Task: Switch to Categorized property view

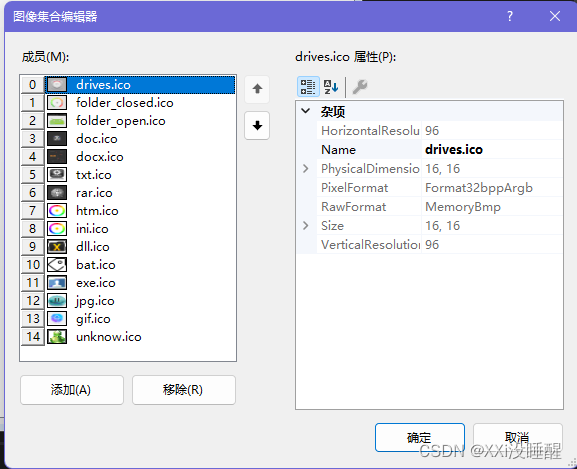Action: [x=308, y=87]
